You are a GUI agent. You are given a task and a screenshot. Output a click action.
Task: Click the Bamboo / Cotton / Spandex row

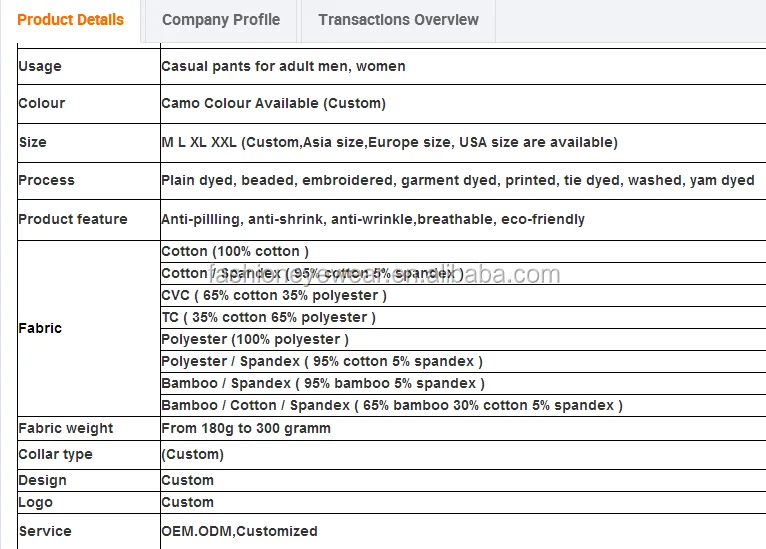point(391,406)
